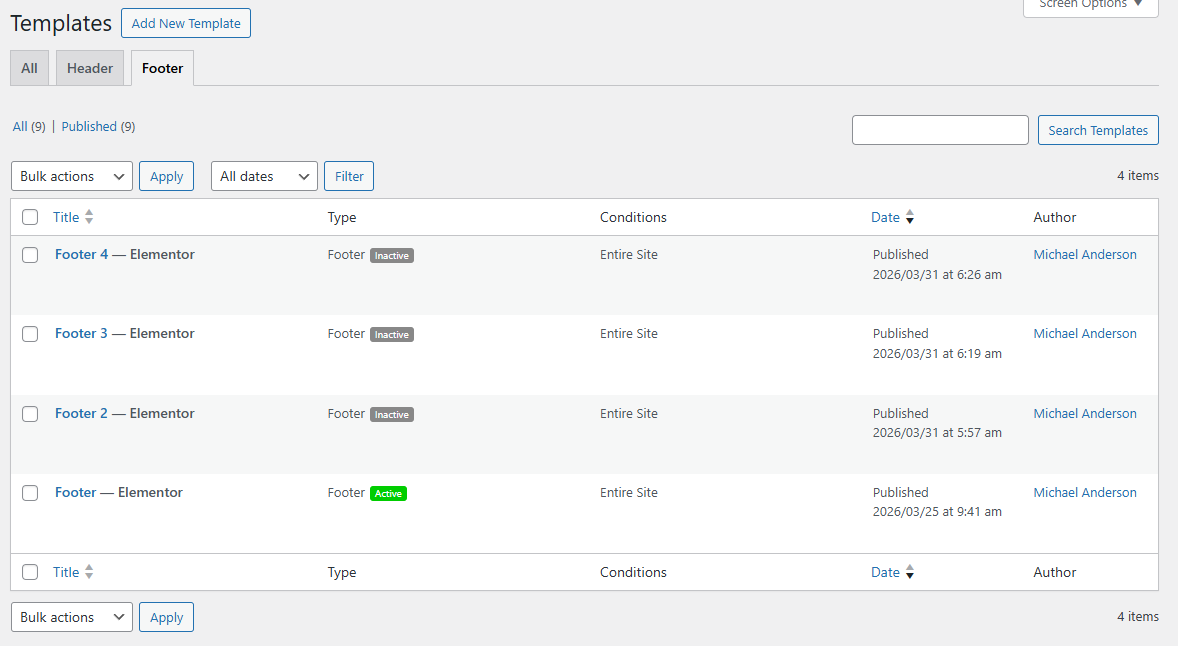1178x646 pixels.
Task: Click the Search Templates button
Action: click(1097, 129)
